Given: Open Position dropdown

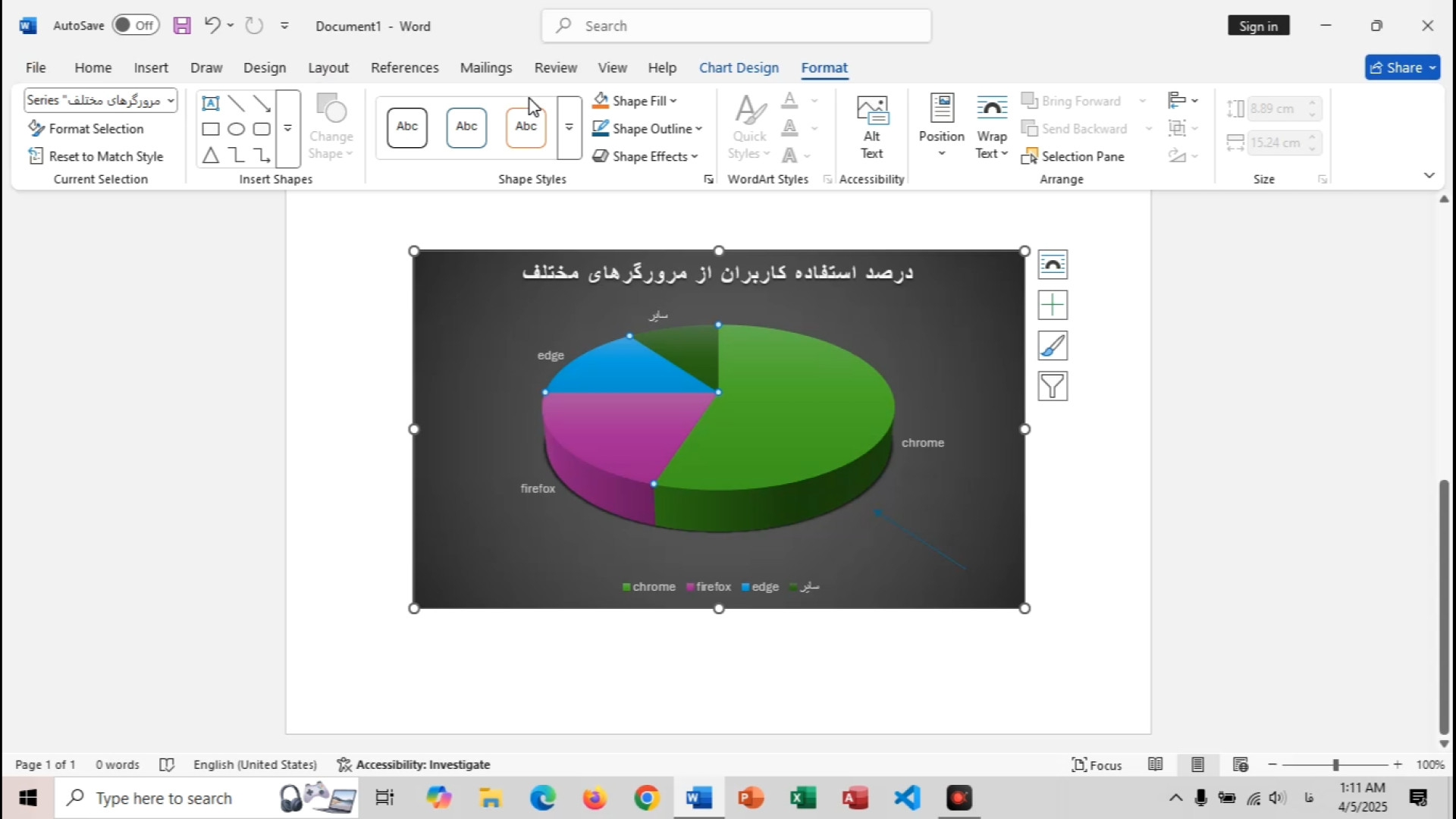Looking at the screenshot, I should point(942,127).
